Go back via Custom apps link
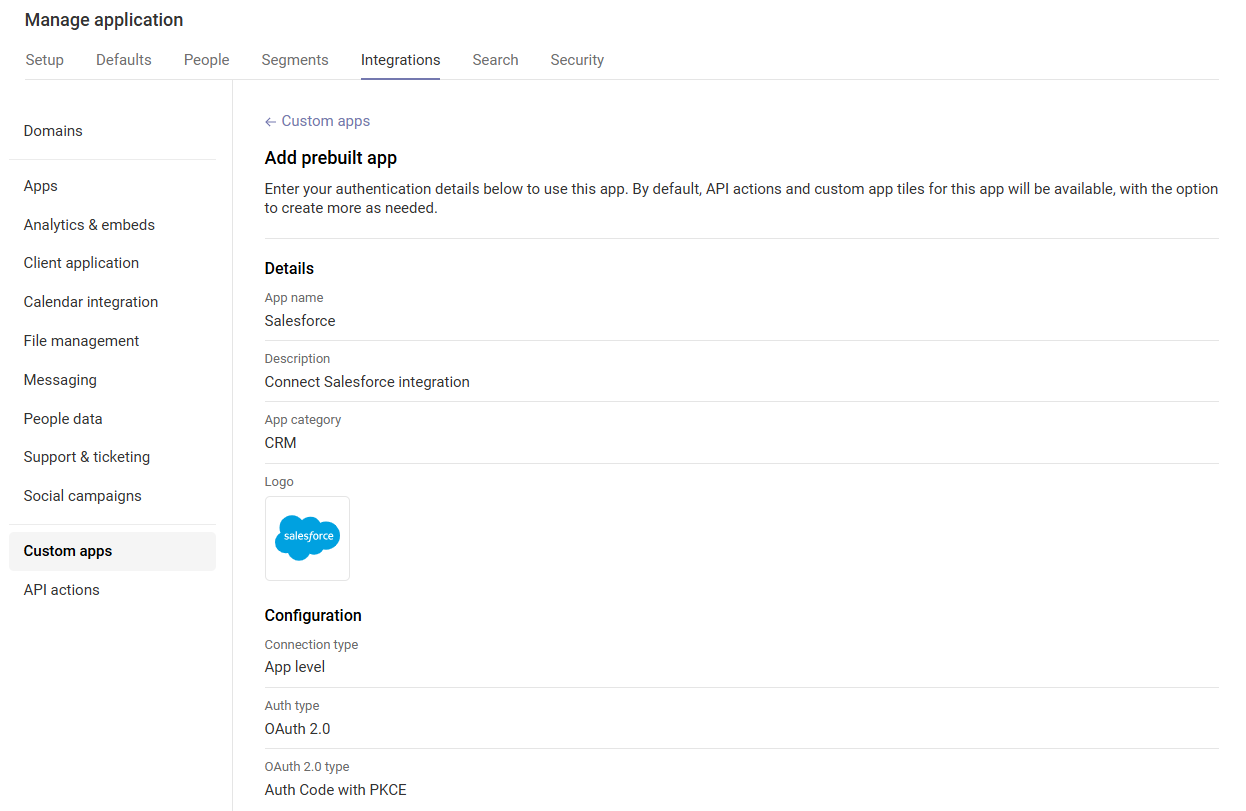1246x811 pixels. click(325, 121)
